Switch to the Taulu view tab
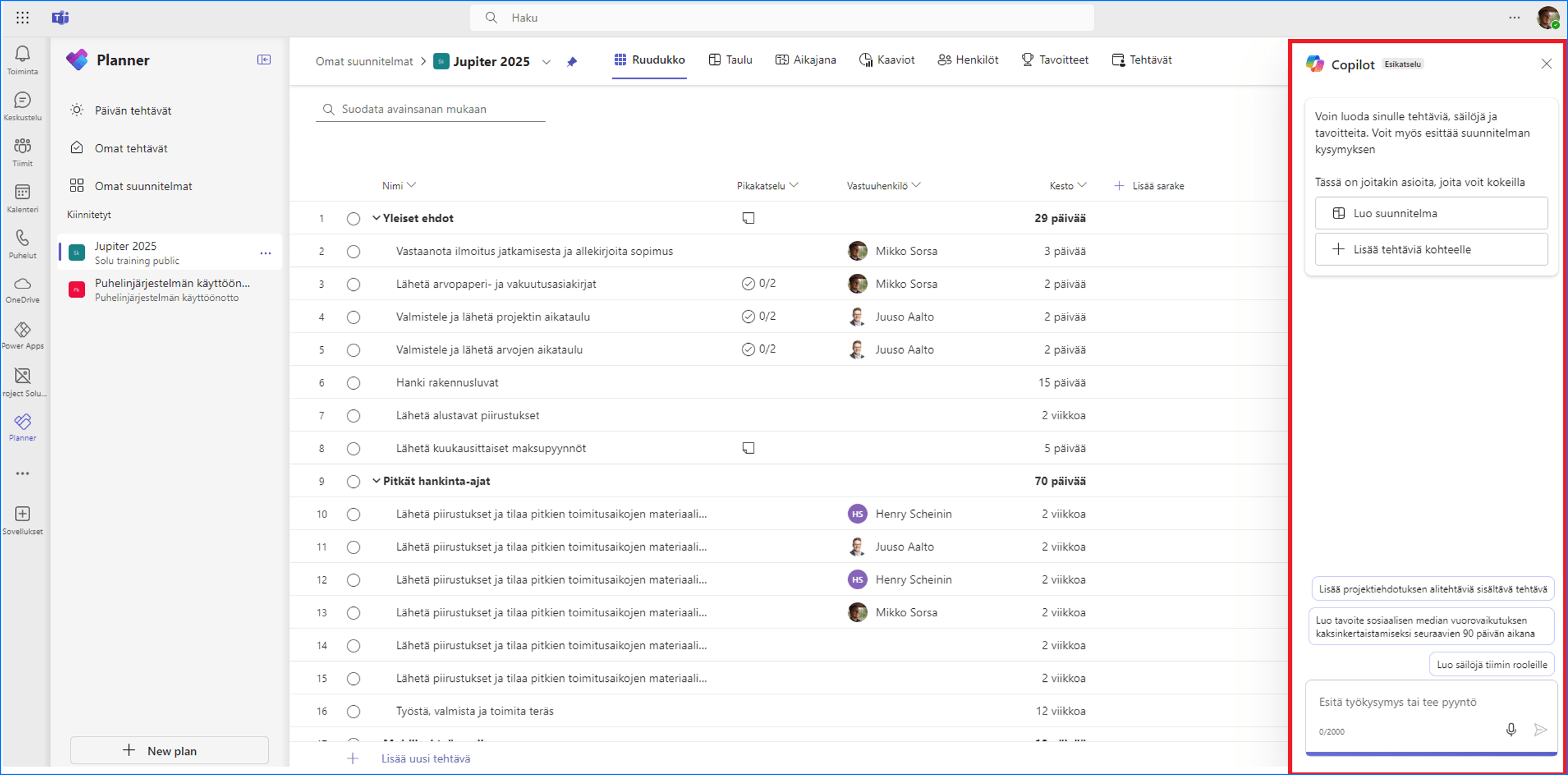 tap(731, 60)
